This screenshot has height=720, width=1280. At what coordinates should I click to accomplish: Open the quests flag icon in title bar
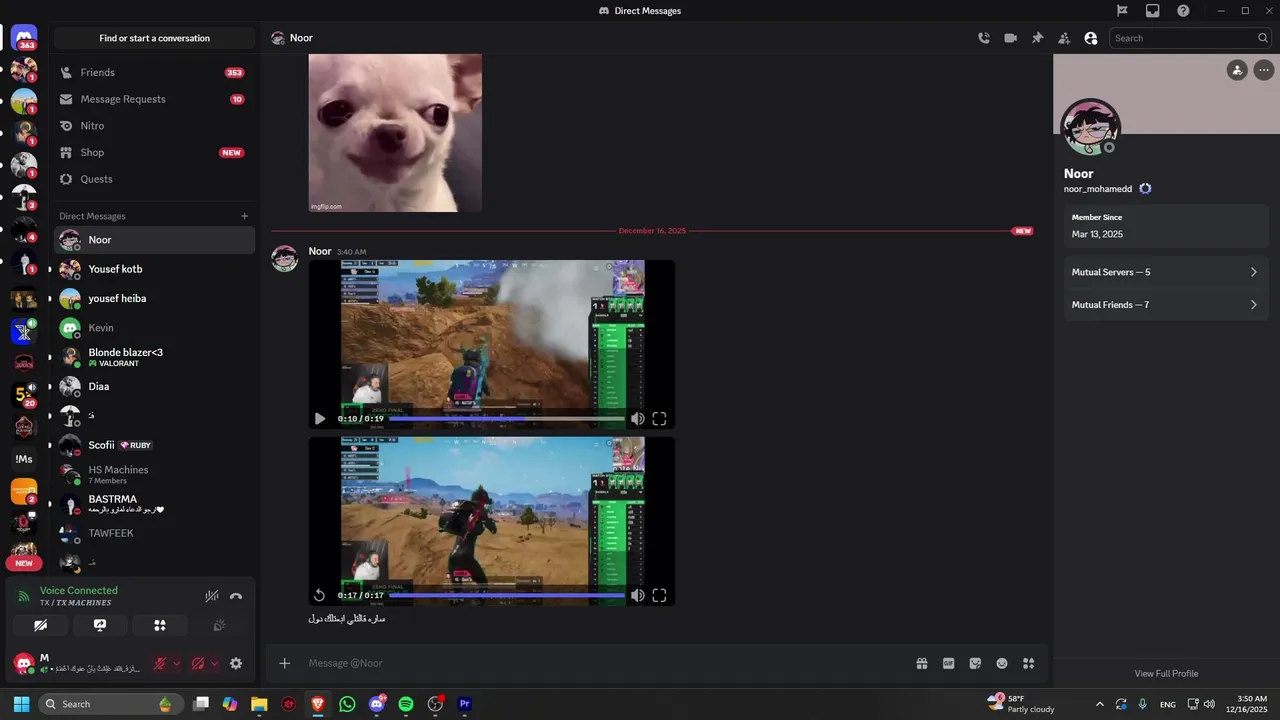1123,11
